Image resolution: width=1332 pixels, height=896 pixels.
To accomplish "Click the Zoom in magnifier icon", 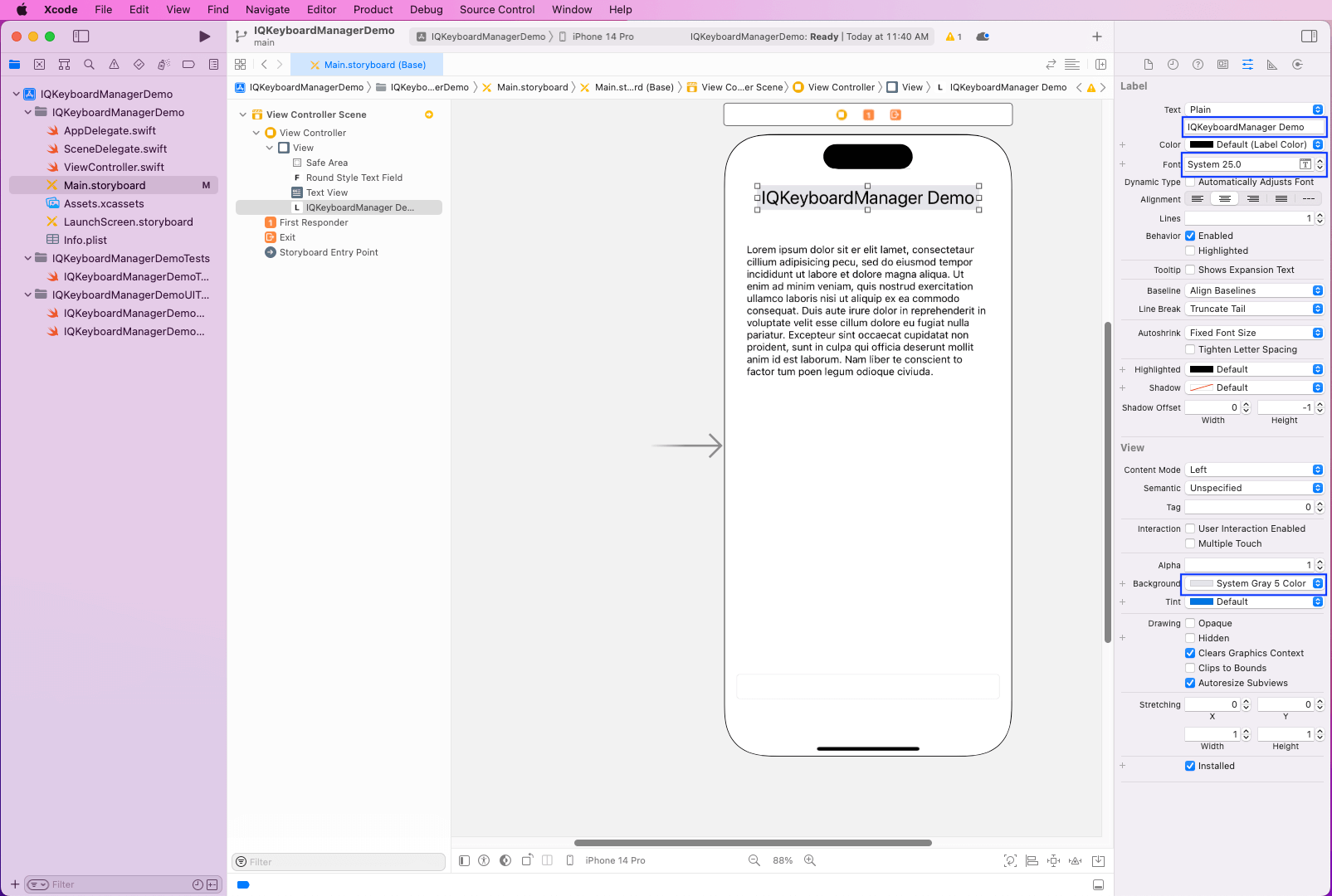I will pyautogui.click(x=810, y=861).
